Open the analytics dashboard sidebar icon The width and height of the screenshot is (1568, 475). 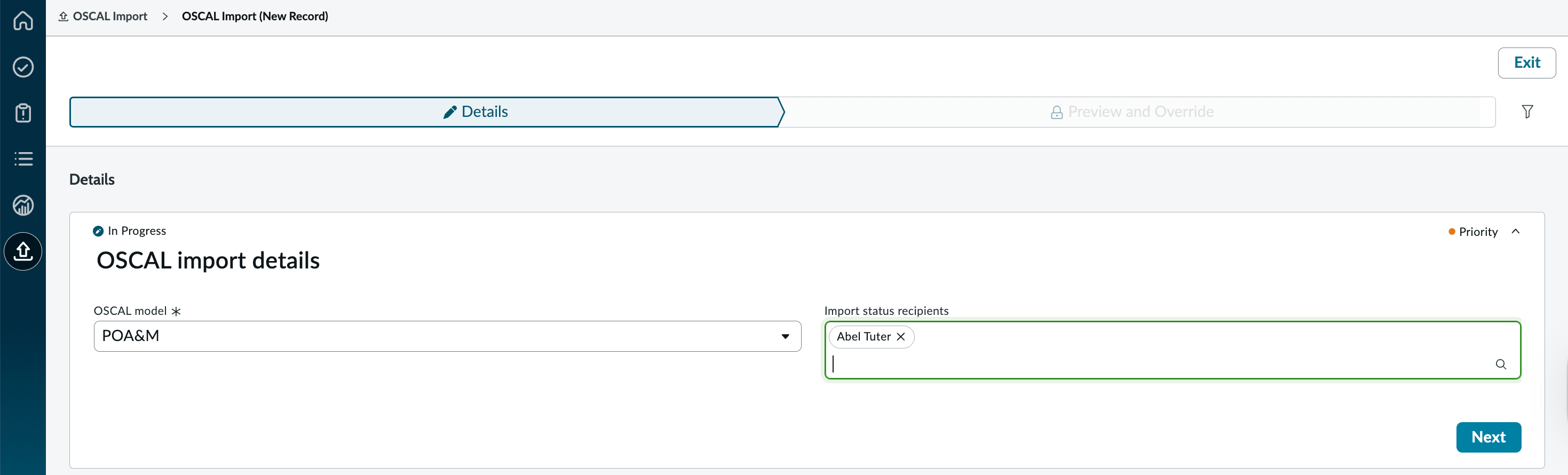point(23,205)
